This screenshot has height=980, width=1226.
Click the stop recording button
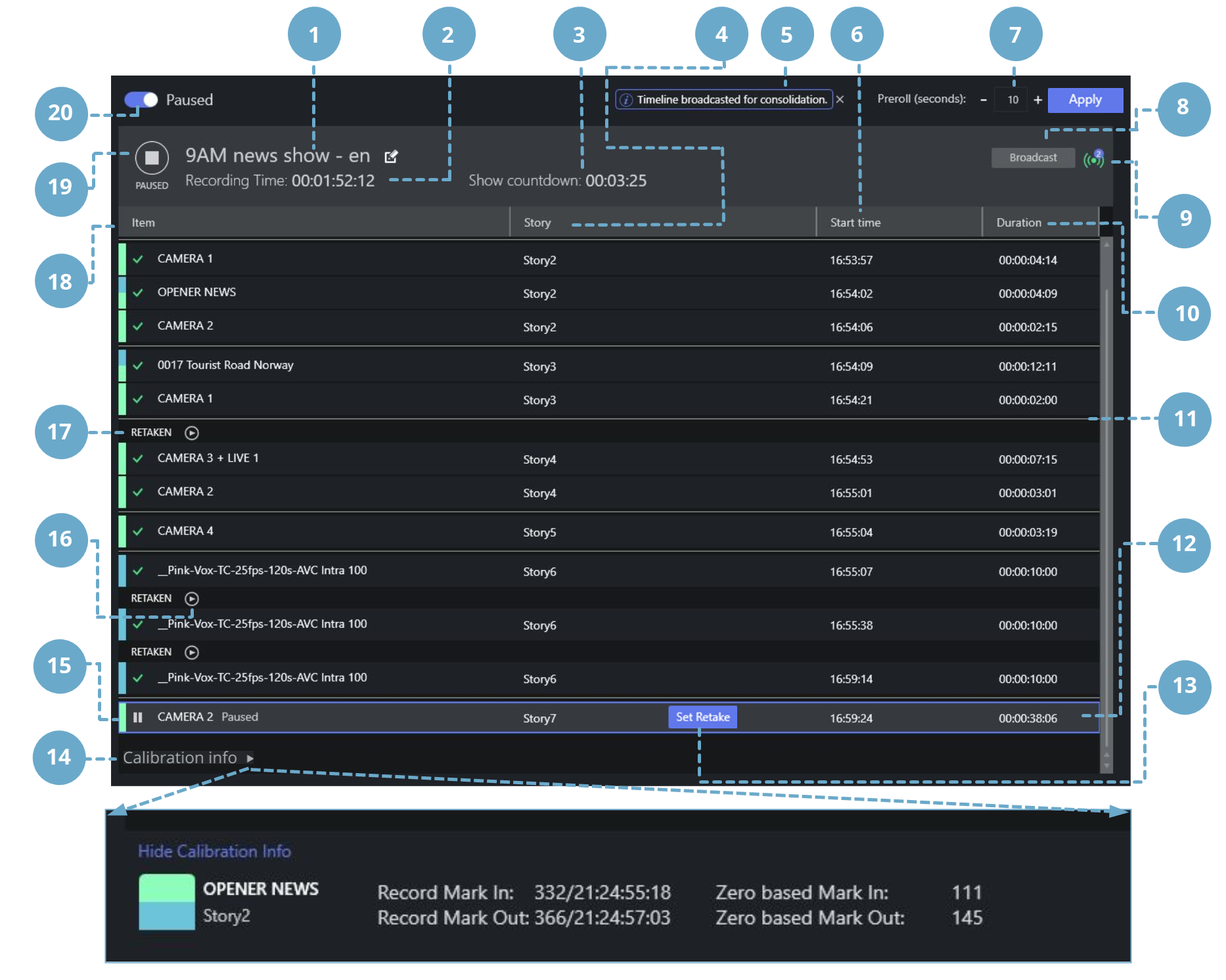[x=152, y=158]
